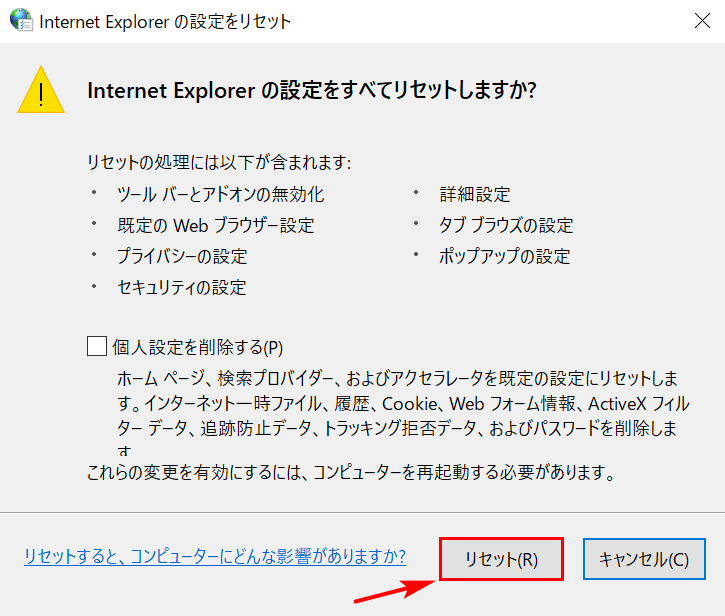Click the list item 既定の Web ブラウザー設定
Screen dimensions: 725x616
click(216, 226)
